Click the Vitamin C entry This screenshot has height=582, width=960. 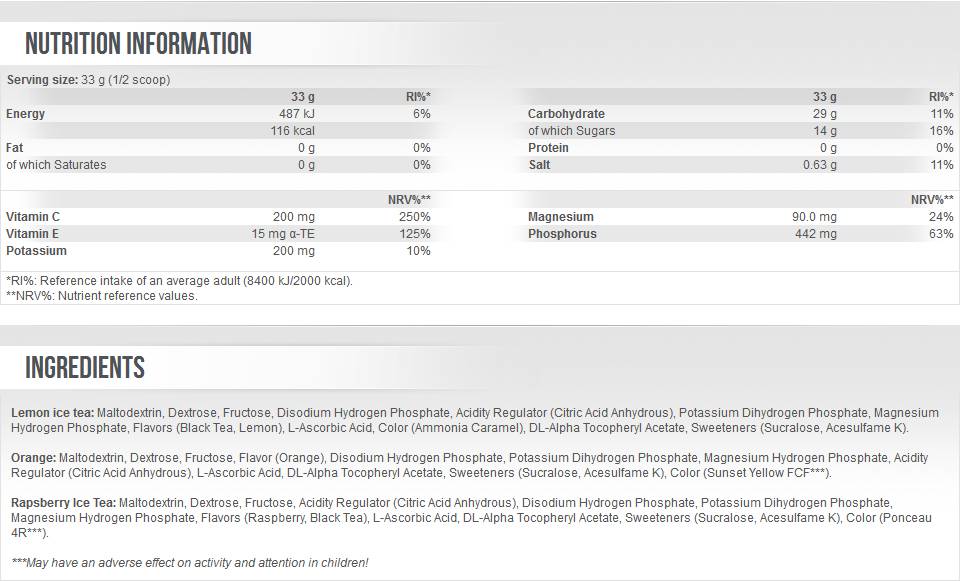click(38, 216)
